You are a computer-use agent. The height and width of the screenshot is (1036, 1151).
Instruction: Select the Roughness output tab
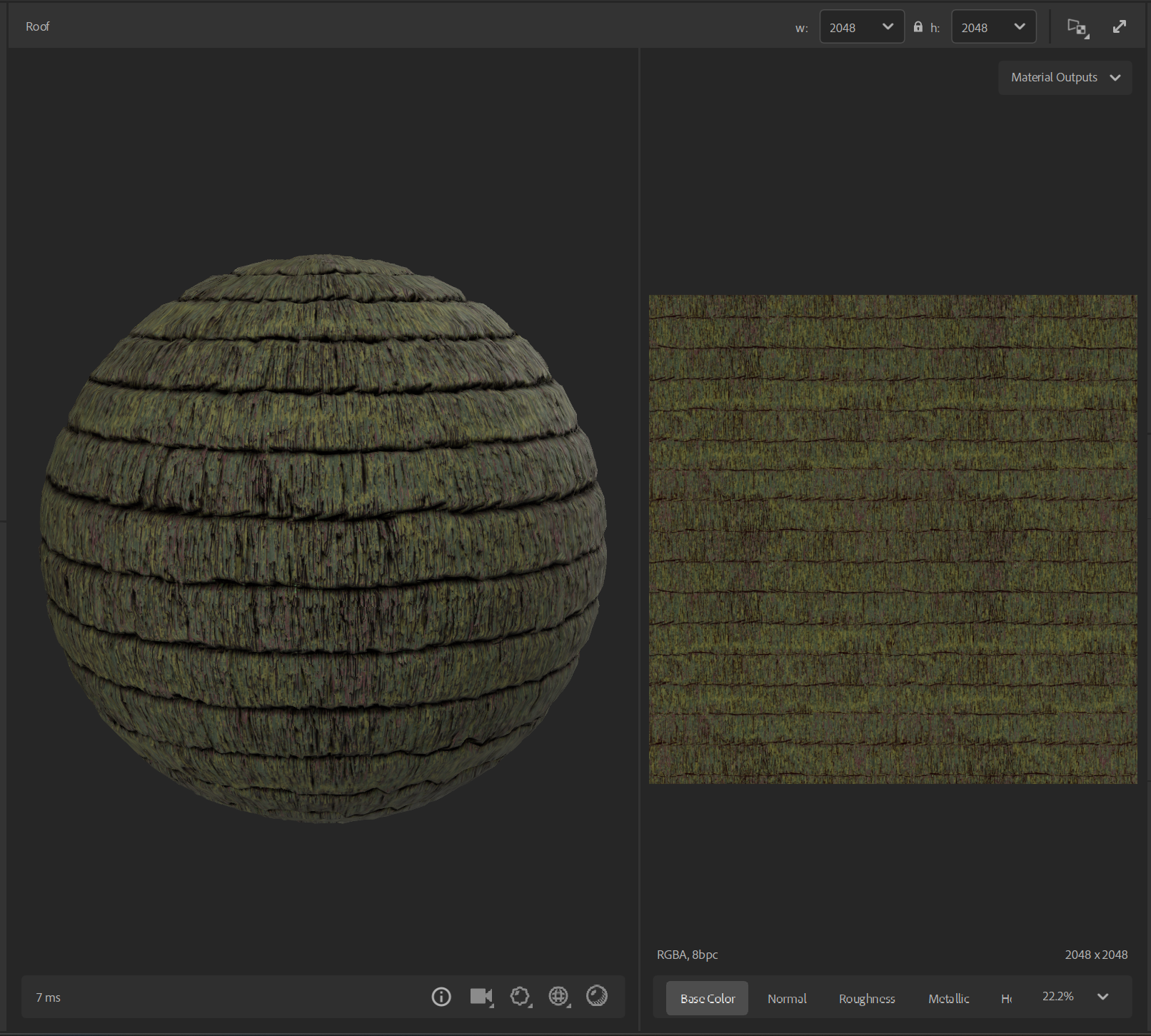click(x=867, y=998)
